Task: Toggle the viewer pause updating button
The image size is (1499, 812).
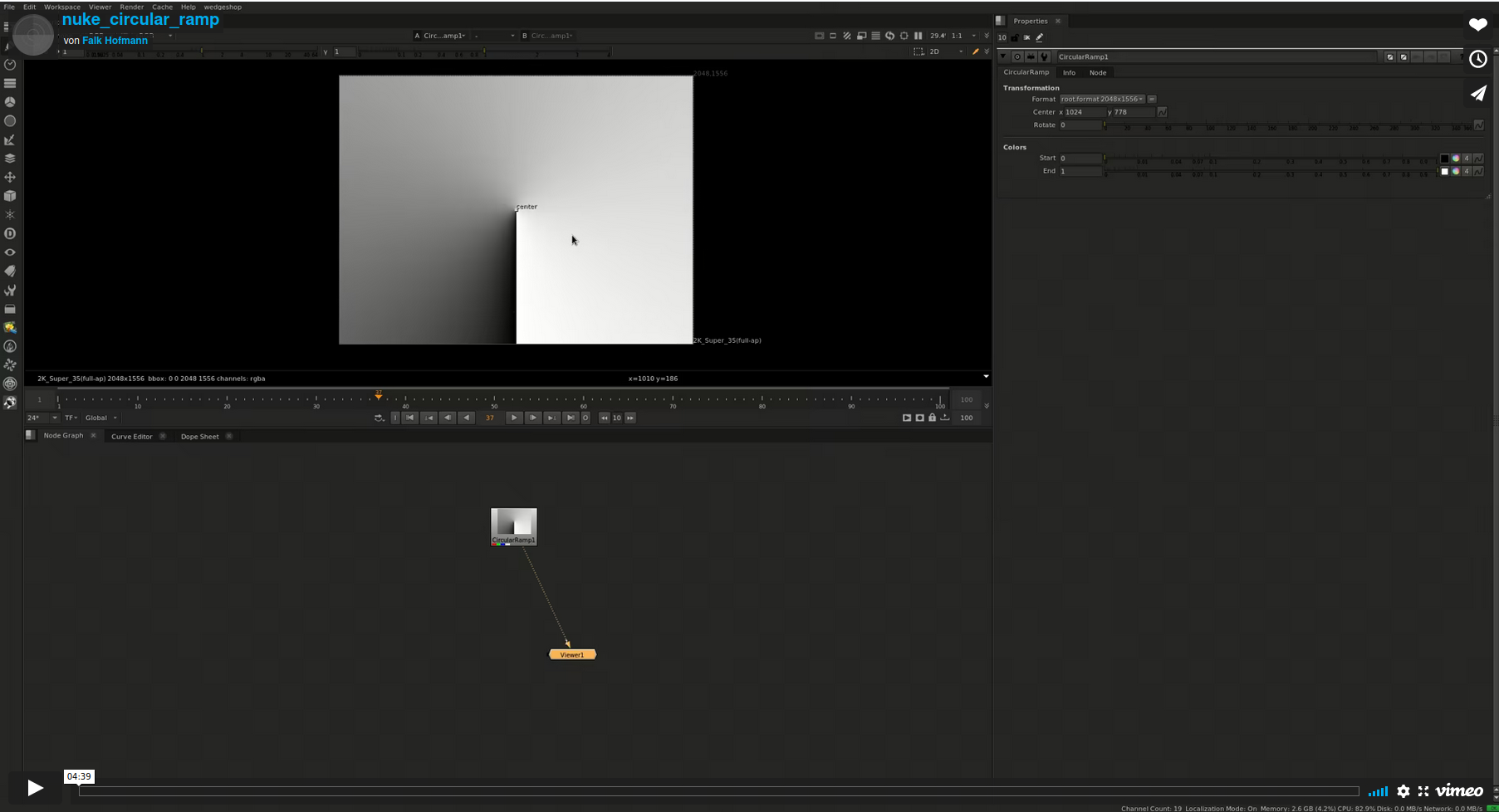Action: [x=918, y=36]
